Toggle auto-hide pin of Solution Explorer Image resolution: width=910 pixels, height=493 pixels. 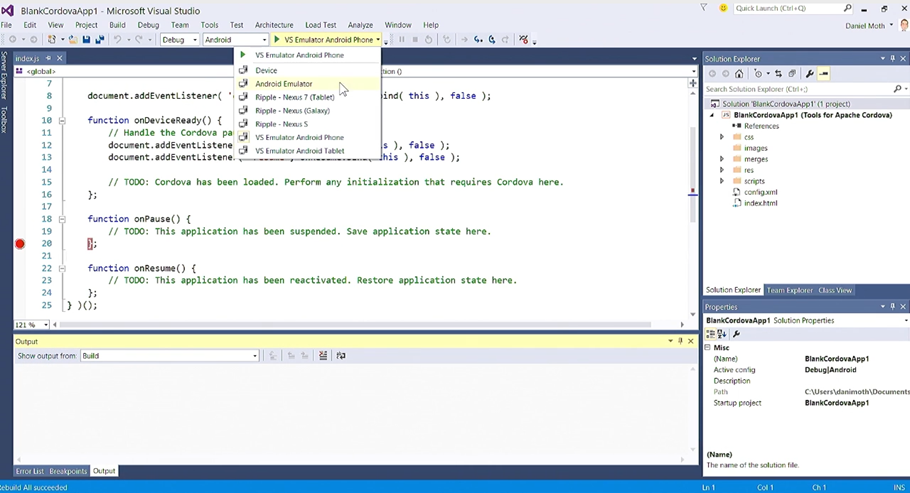893,59
